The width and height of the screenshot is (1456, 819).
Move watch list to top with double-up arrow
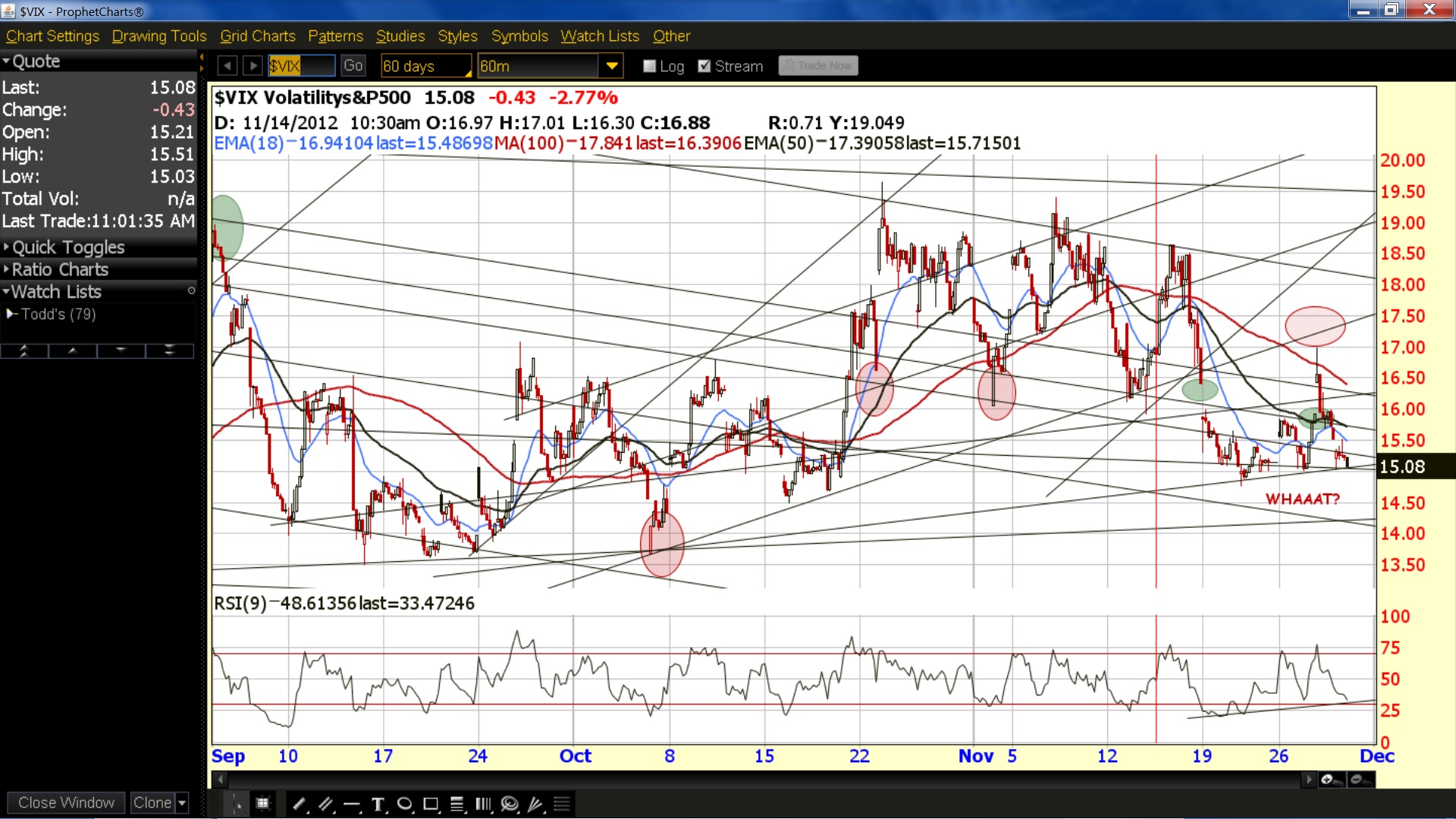coord(24,350)
